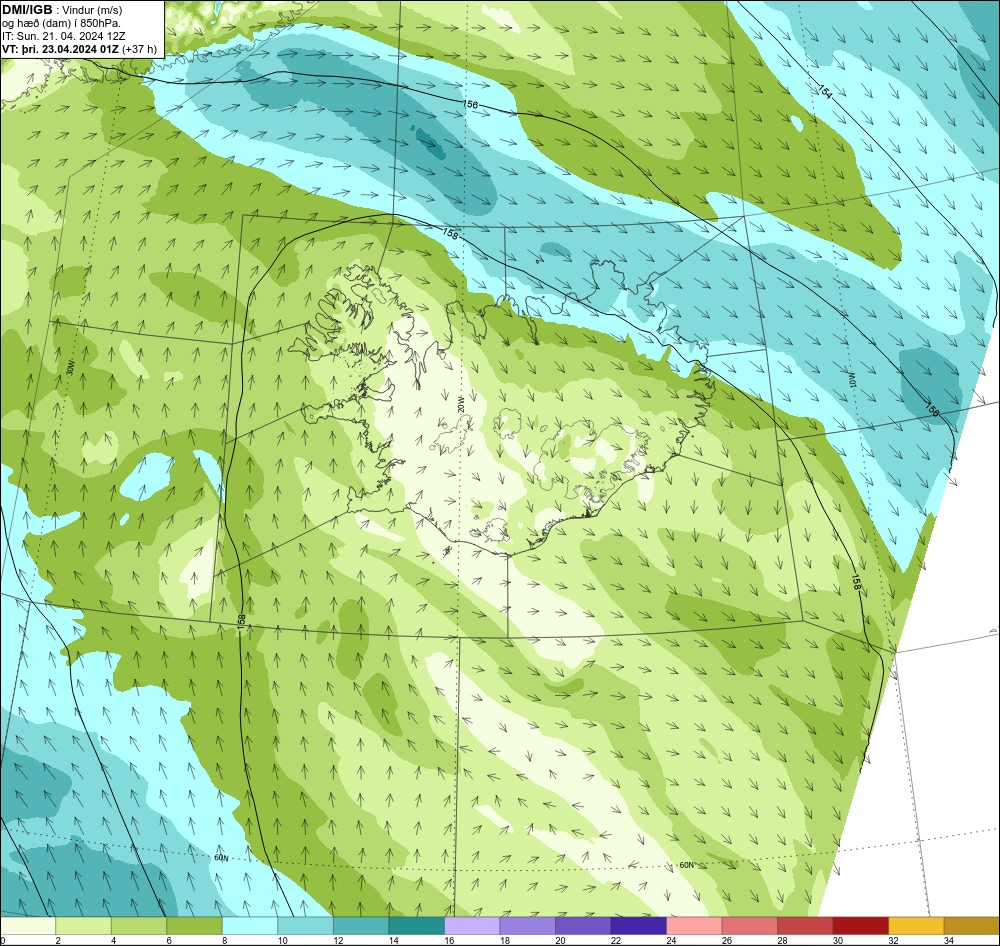The width and height of the screenshot is (1000, 946).
Task: Click legend scale value "26"
Action: [x=726, y=940]
